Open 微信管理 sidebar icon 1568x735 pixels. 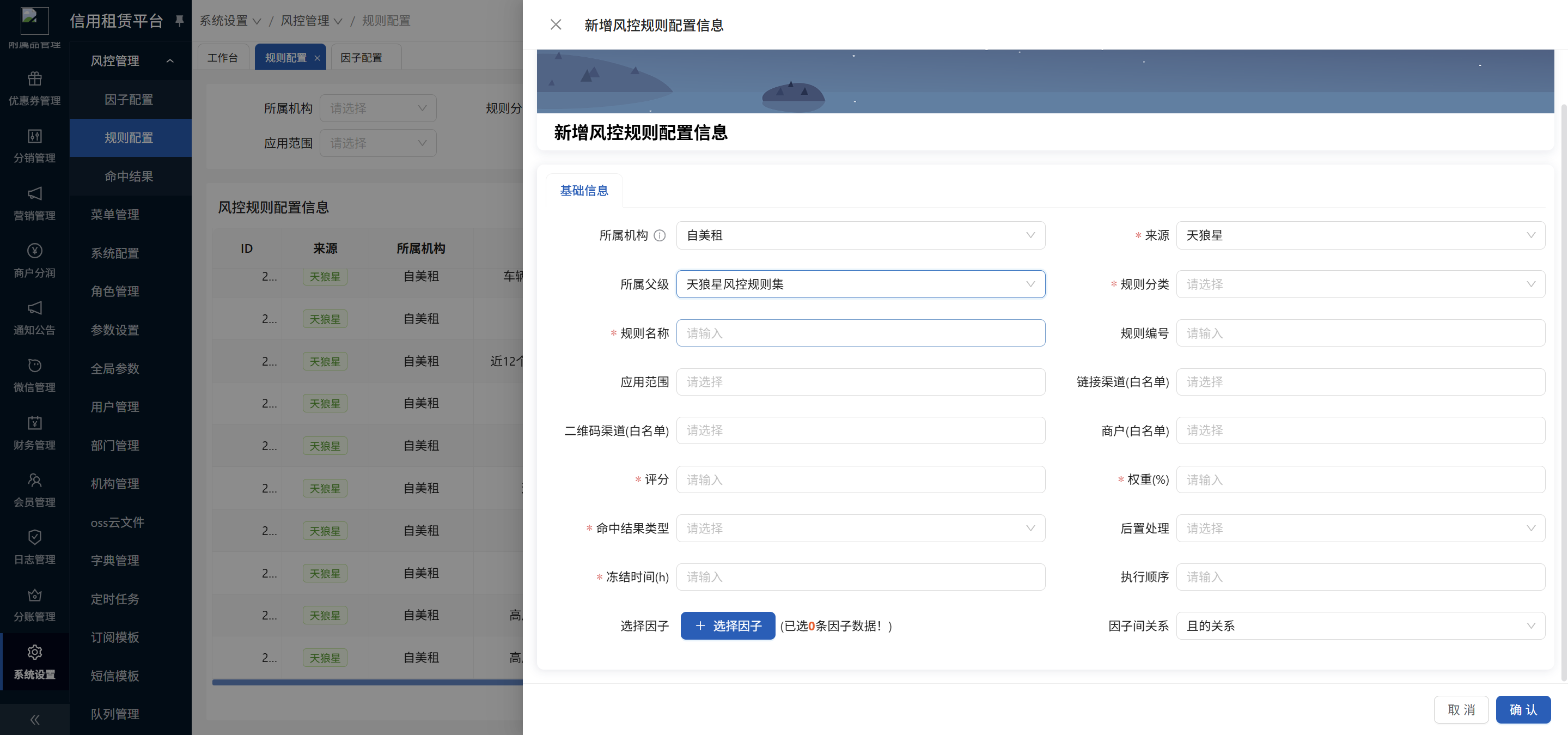pos(35,366)
